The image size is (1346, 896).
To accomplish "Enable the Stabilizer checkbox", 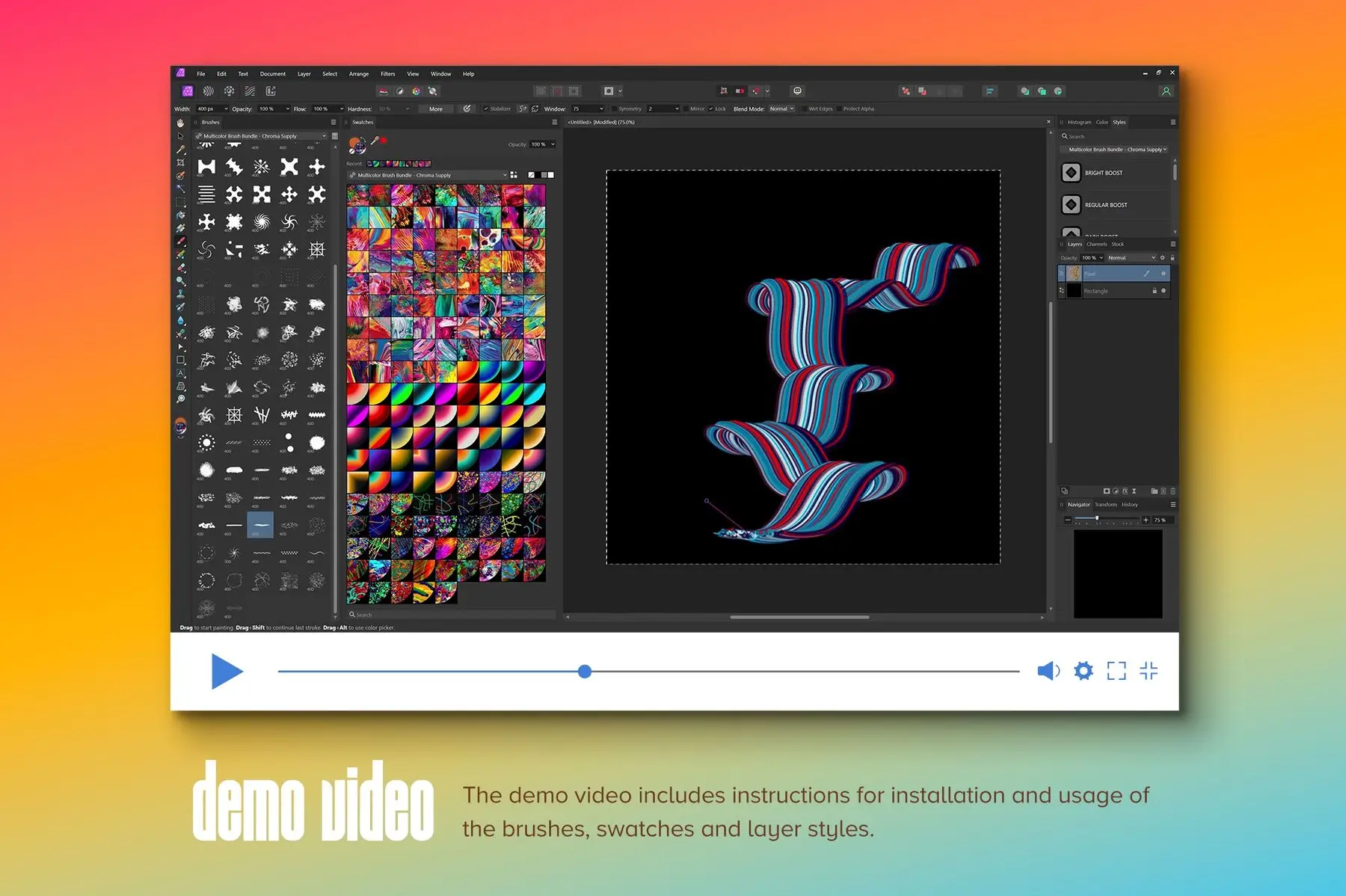I will point(485,109).
